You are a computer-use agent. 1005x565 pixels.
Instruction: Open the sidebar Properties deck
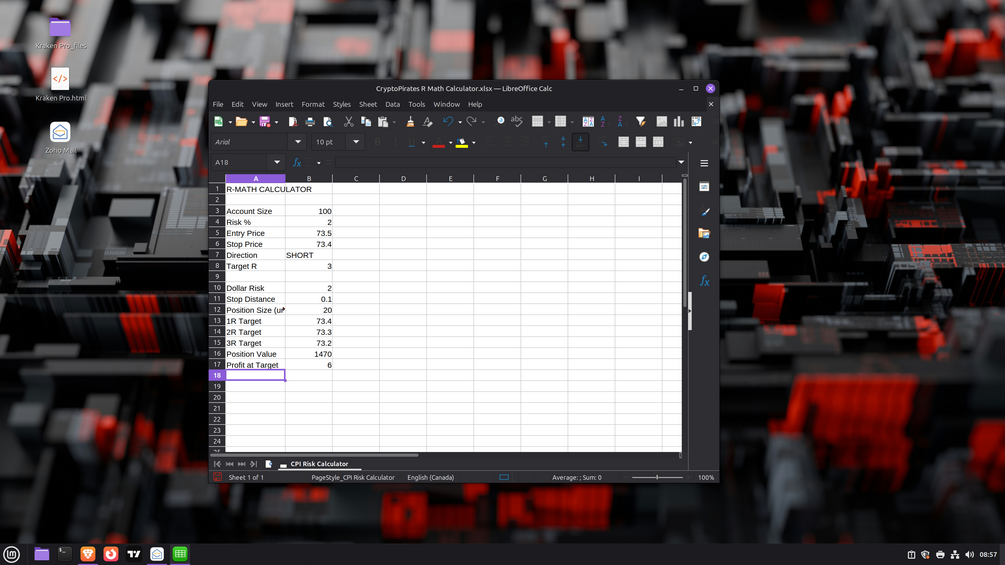704,187
